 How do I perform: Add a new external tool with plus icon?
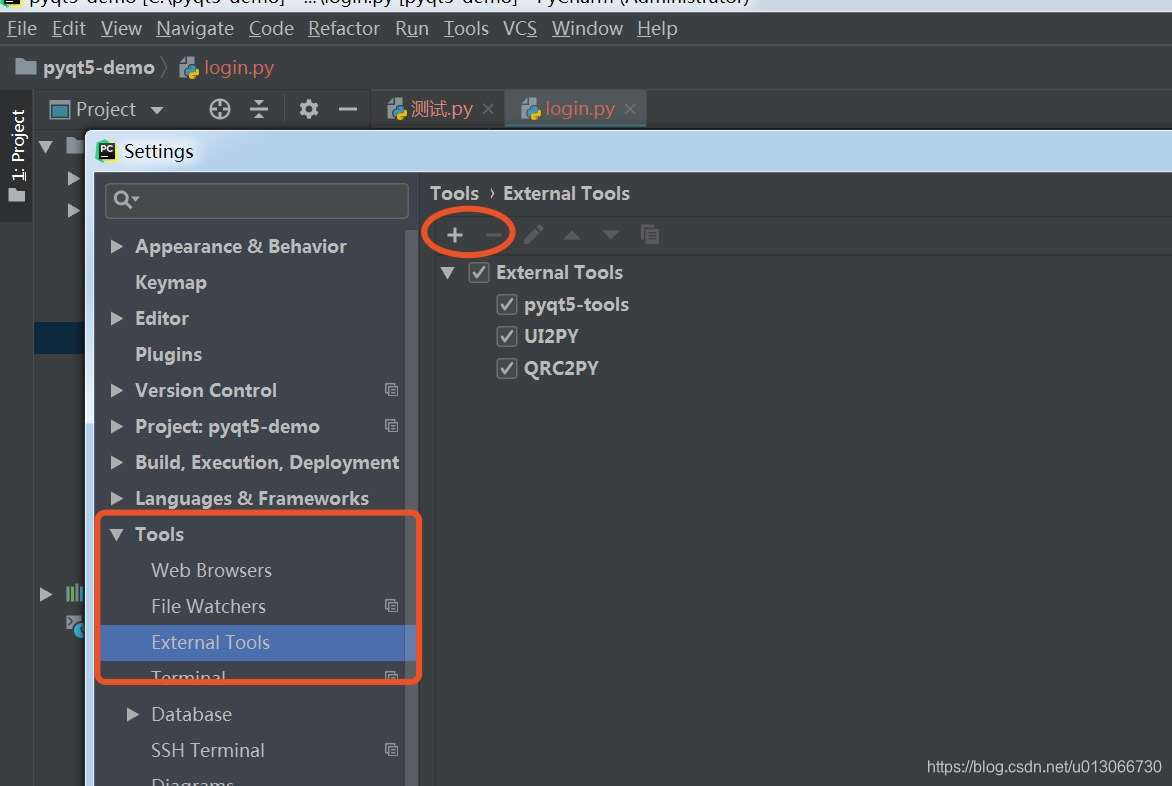454,235
